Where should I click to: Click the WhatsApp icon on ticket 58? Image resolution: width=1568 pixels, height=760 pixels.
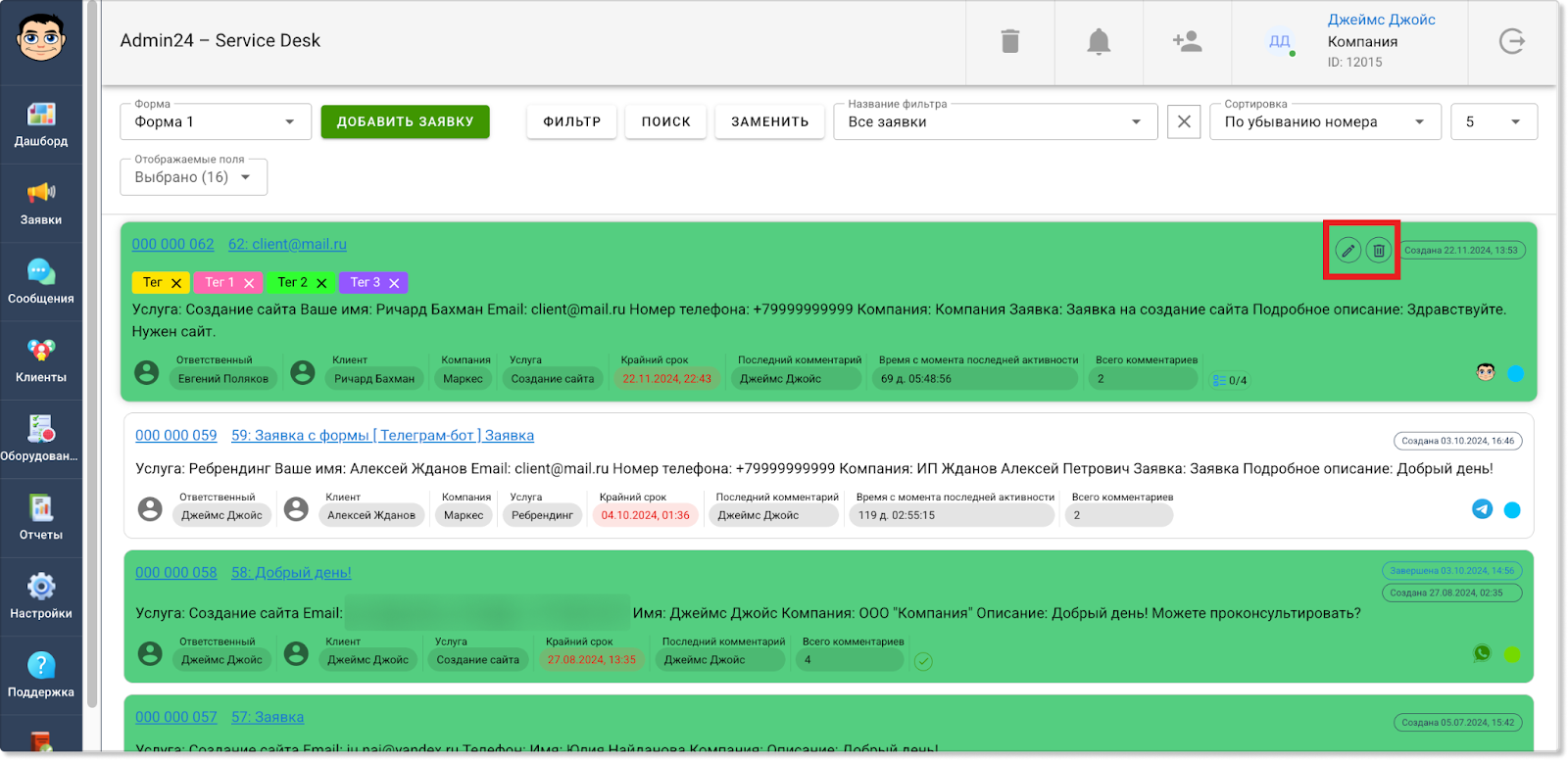pos(1483,653)
